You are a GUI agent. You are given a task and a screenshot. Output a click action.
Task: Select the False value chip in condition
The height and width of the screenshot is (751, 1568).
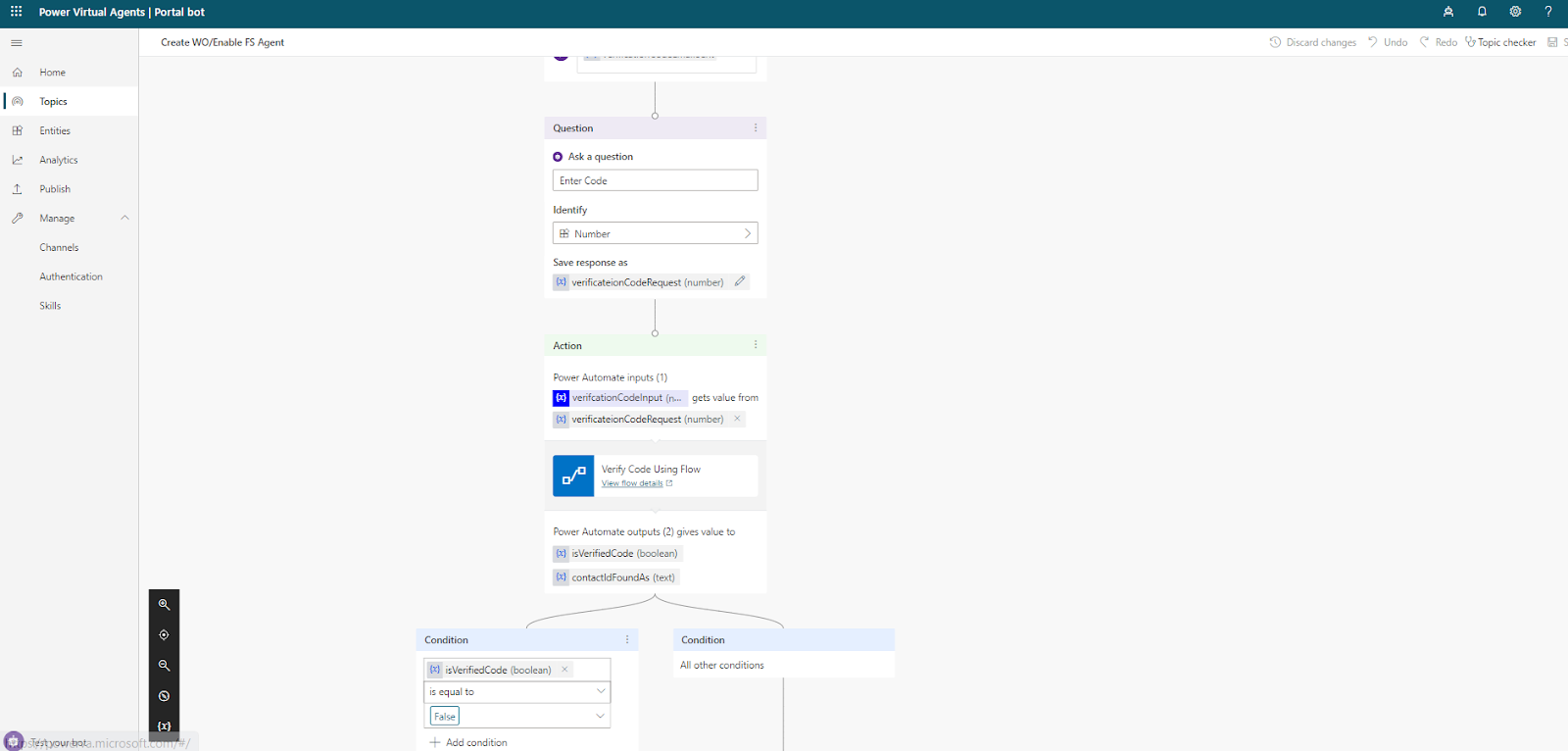coord(445,717)
